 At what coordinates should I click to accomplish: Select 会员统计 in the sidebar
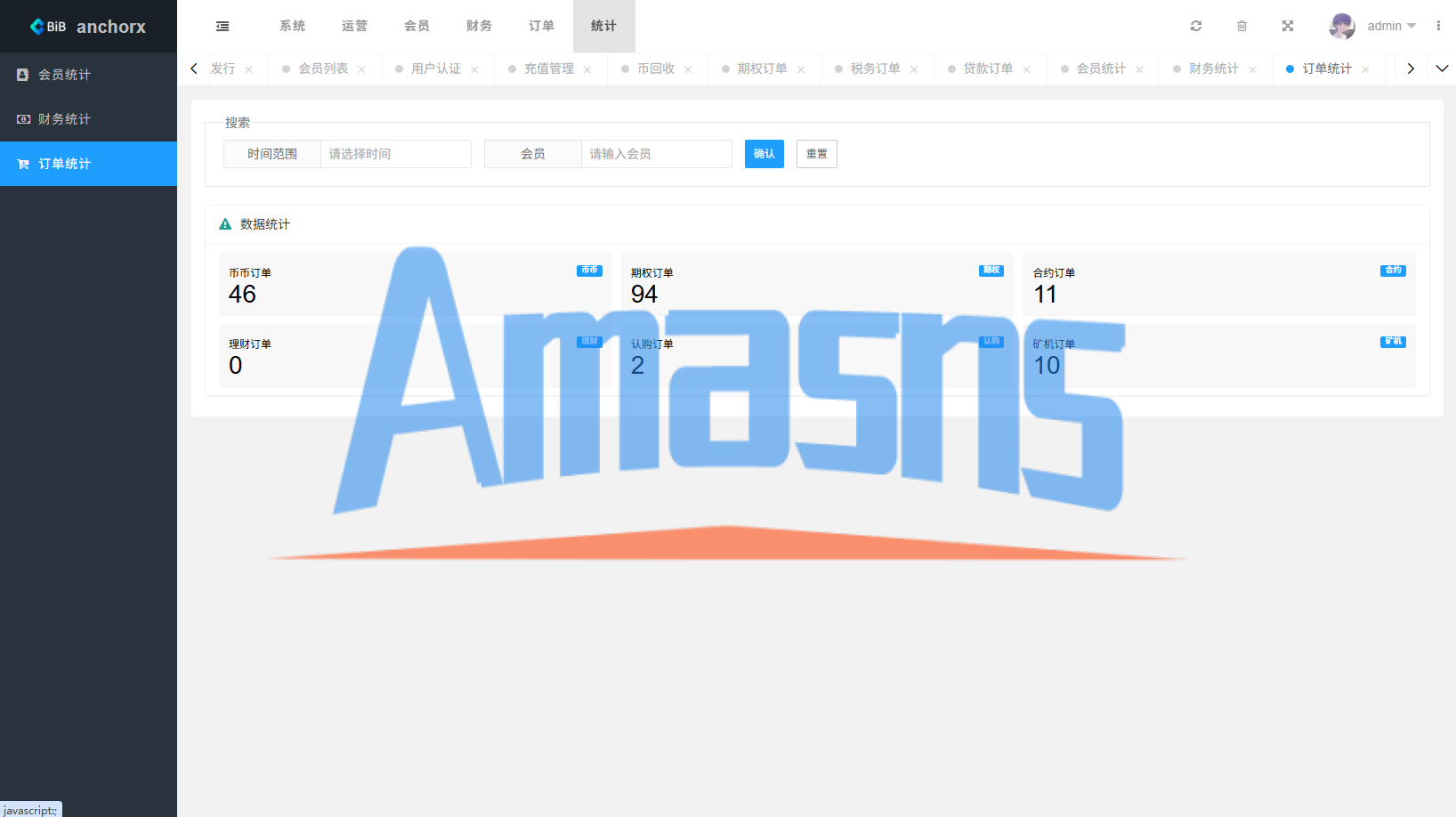pyautogui.click(x=88, y=75)
